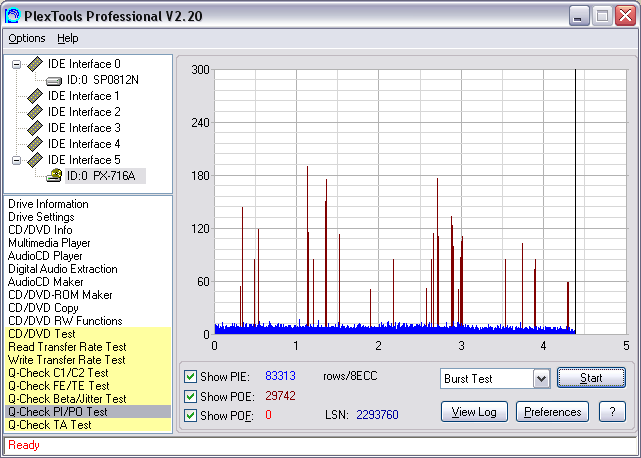Click the SP0812N hard drive icon

(x=54, y=81)
